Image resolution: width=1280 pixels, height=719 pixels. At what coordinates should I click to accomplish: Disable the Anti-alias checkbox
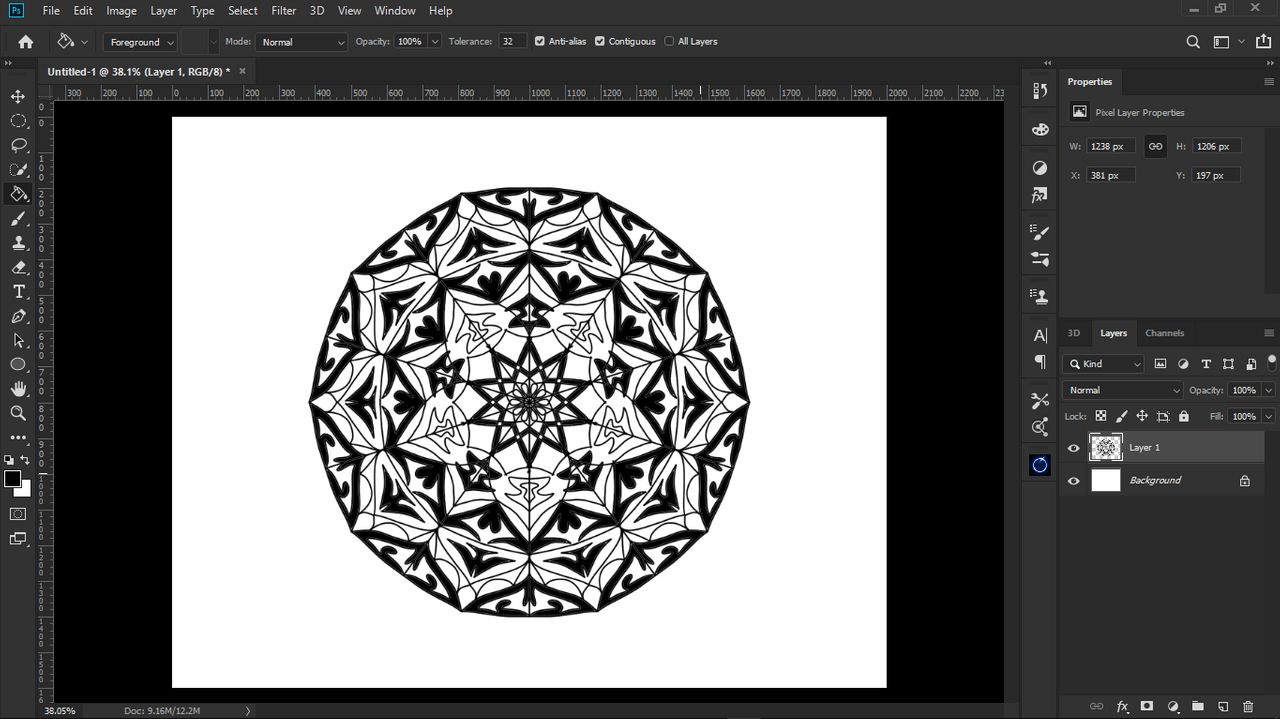(540, 42)
